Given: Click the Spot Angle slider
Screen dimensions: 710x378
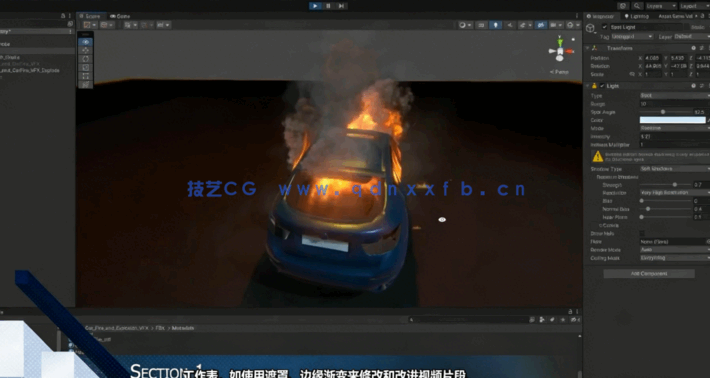Looking at the screenshot, I should click(665, 112).
